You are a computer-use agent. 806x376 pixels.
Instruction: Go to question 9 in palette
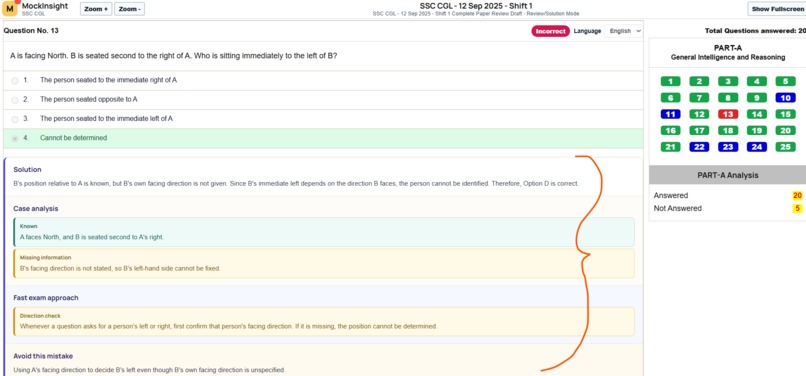[757, 98]
